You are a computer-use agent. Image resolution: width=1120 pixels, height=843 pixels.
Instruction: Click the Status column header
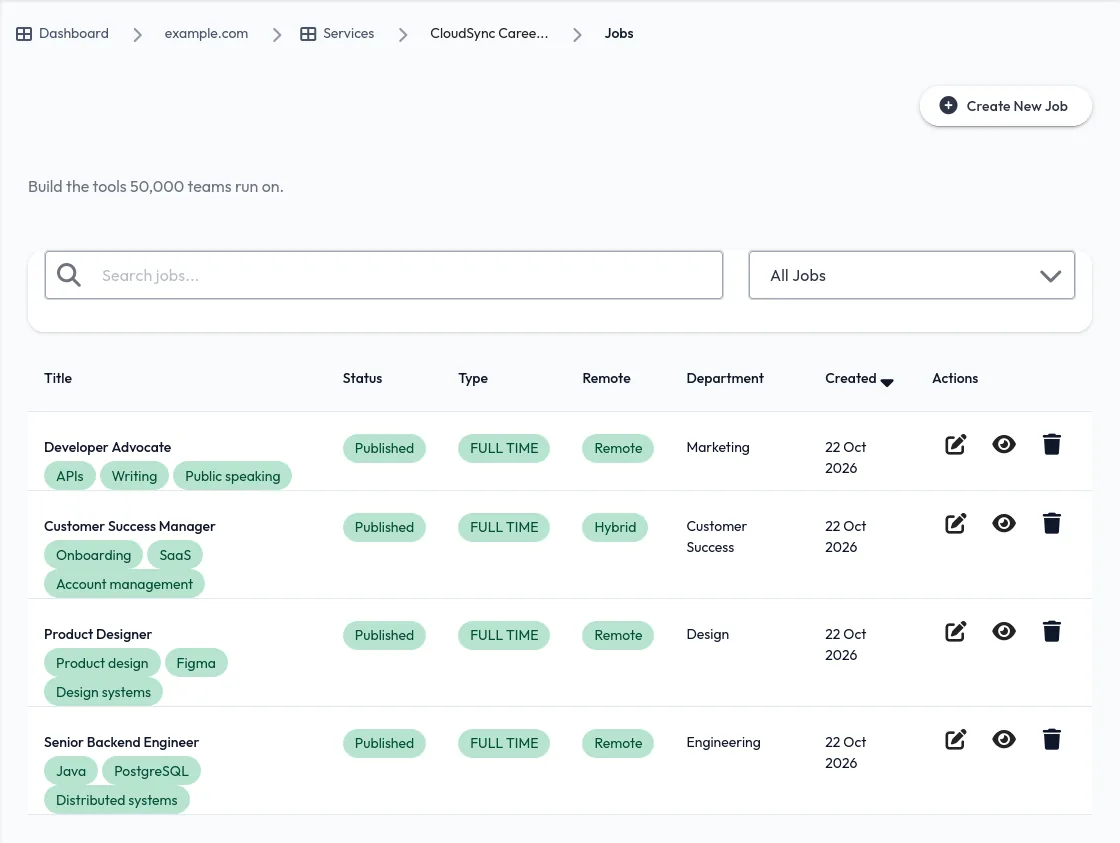pos(362,378)
